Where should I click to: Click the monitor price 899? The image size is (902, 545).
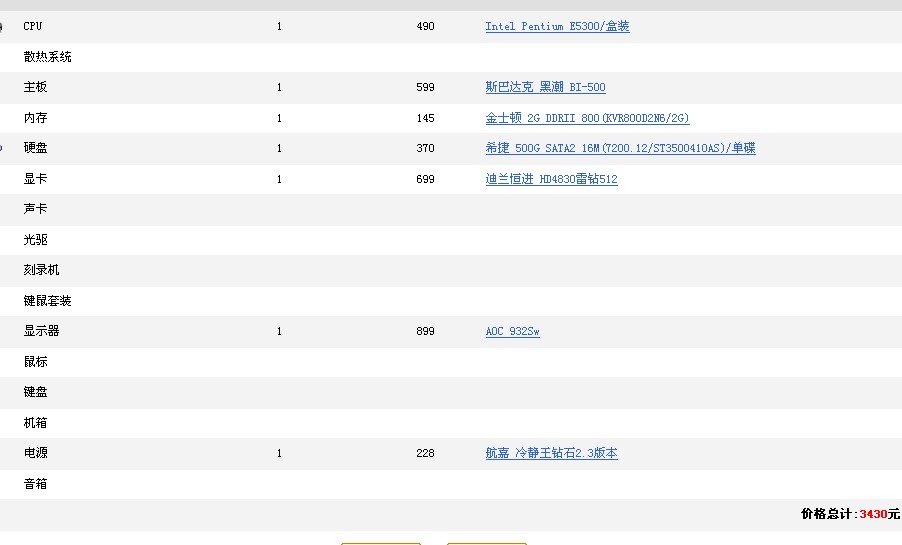click(x=425, y=331)
